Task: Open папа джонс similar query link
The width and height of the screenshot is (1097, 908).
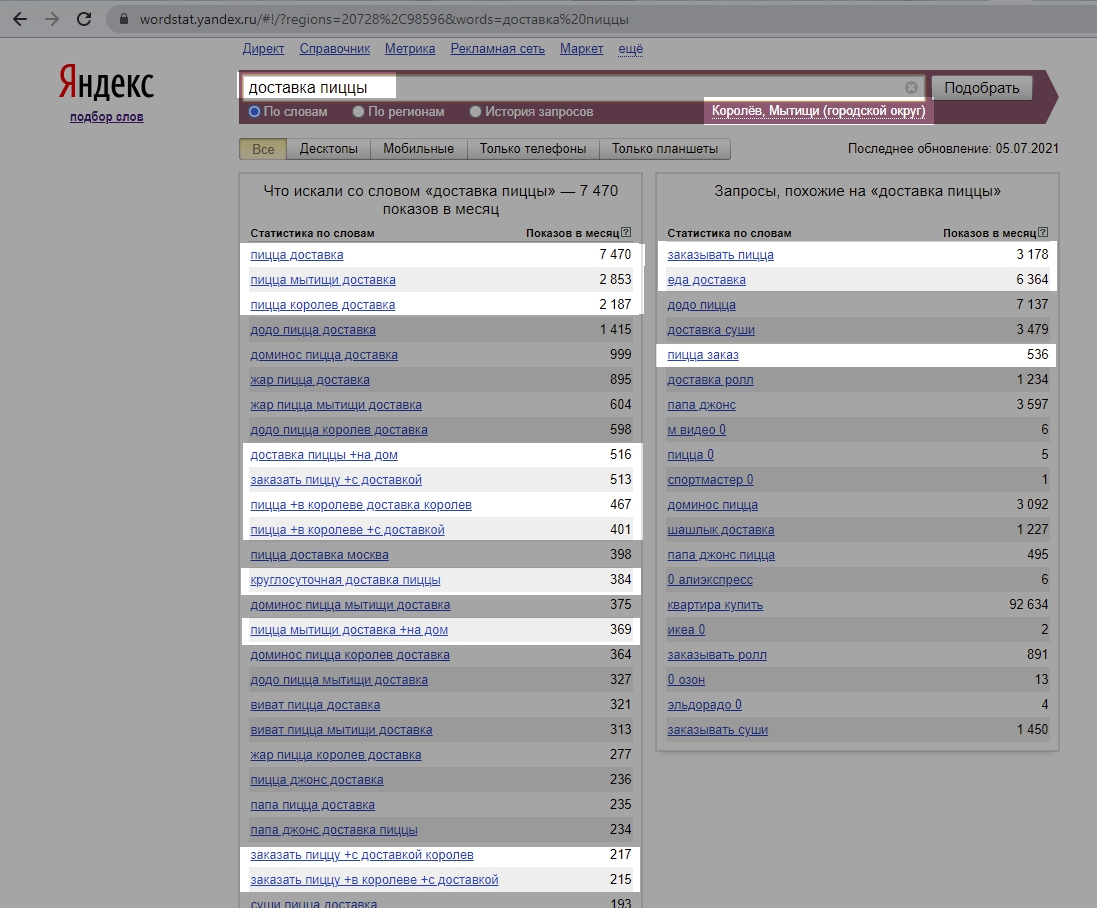Action: pos(702,405)
